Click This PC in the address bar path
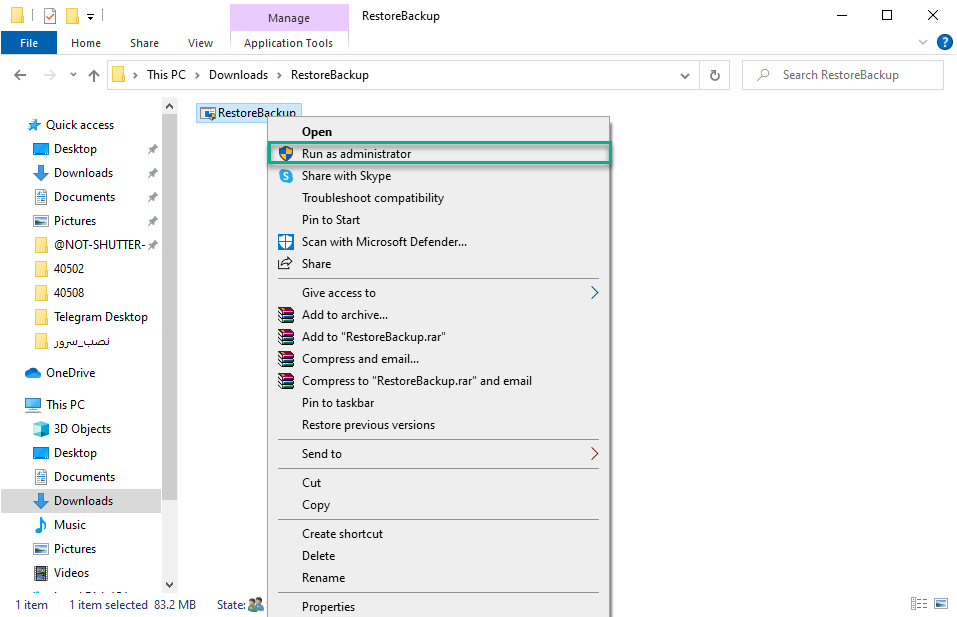This screenshot has width=957, height=617. (x=166, y=75)
